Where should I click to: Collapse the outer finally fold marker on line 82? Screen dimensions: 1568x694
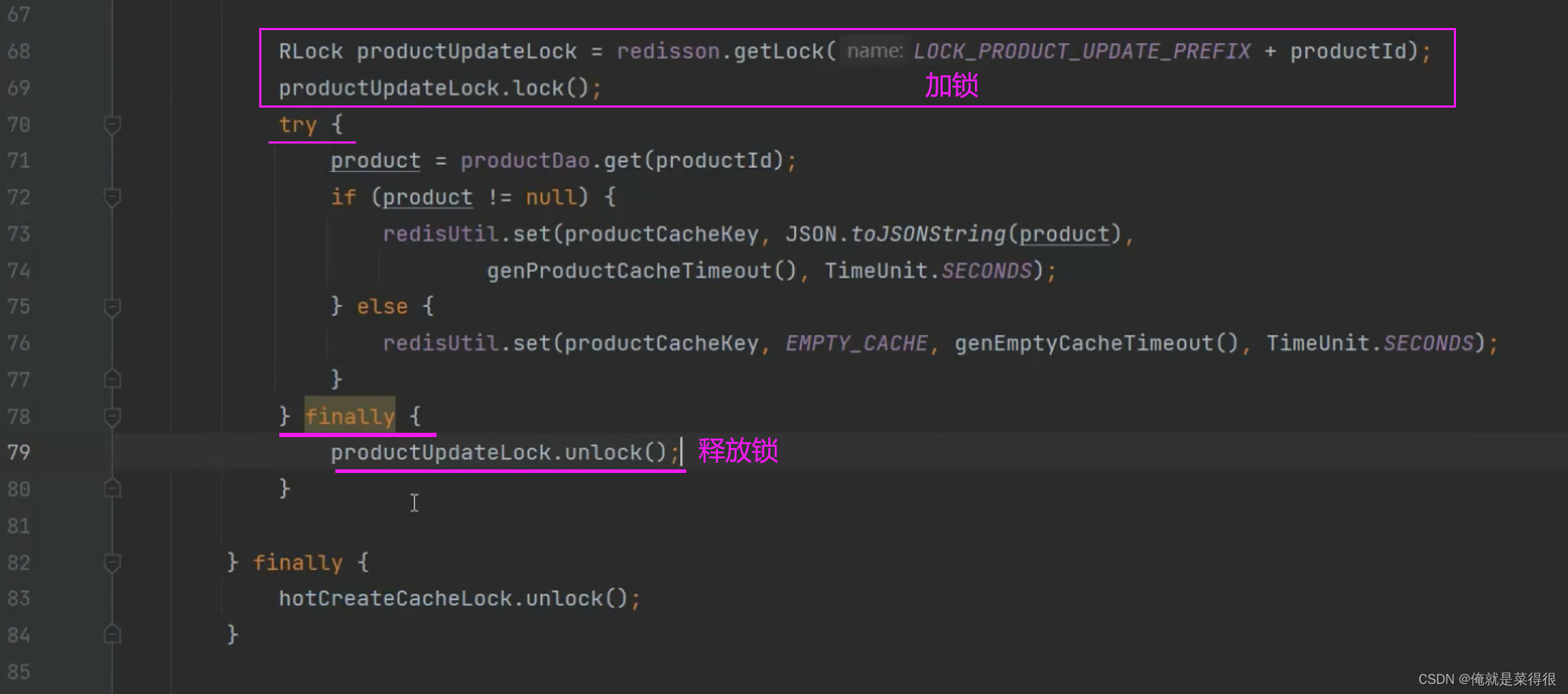click(x=112, y=563)
